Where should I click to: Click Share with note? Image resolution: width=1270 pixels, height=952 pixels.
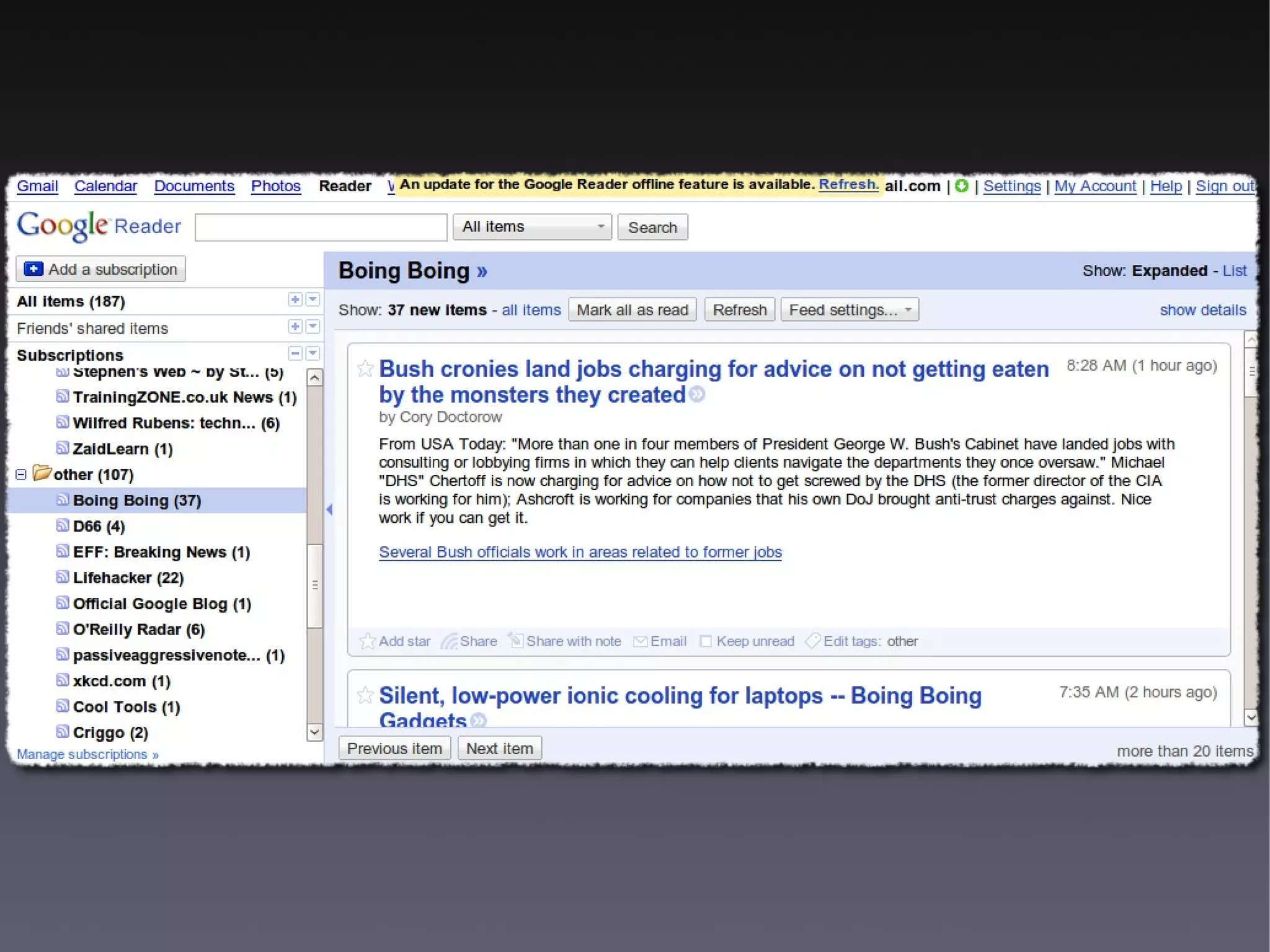(x=564, y=641)
